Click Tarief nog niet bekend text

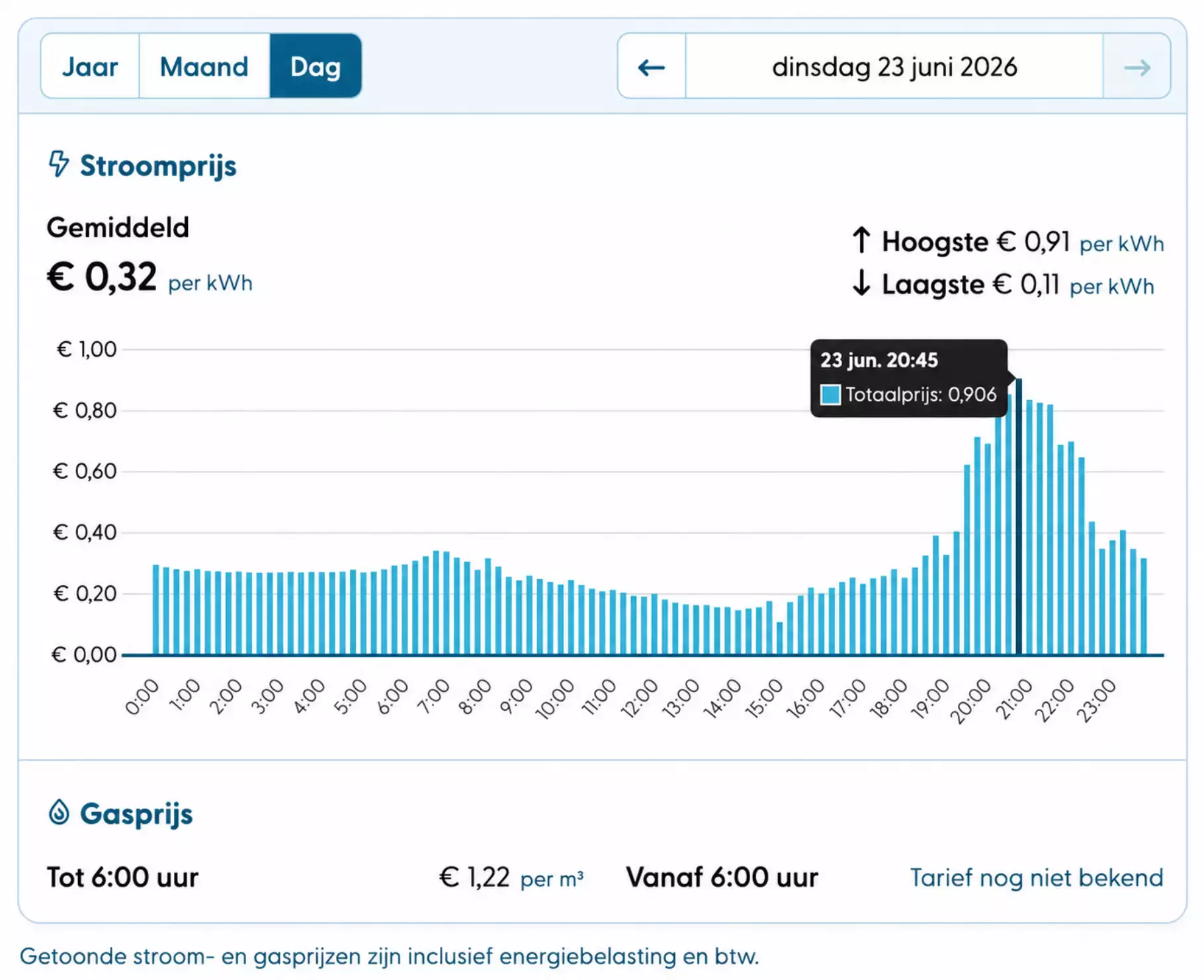[1037, 878]
